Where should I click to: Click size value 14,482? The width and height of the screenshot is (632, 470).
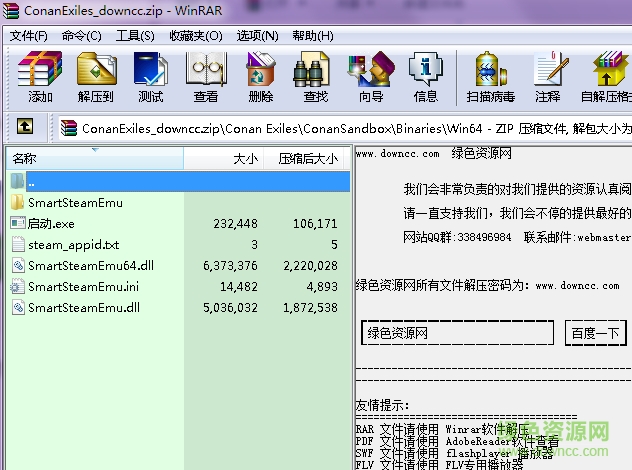click(239, 287)
